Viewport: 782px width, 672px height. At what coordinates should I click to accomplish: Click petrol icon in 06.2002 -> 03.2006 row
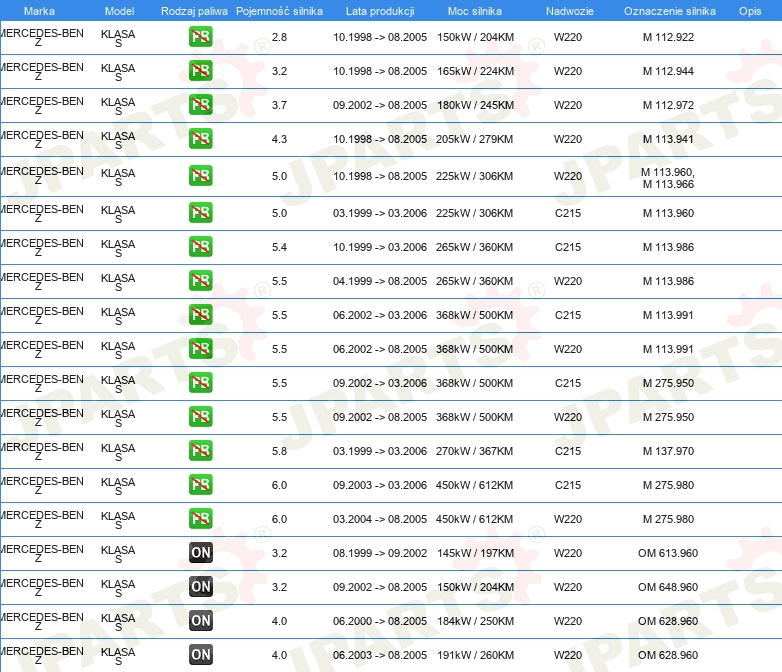(x=200, y=314)
